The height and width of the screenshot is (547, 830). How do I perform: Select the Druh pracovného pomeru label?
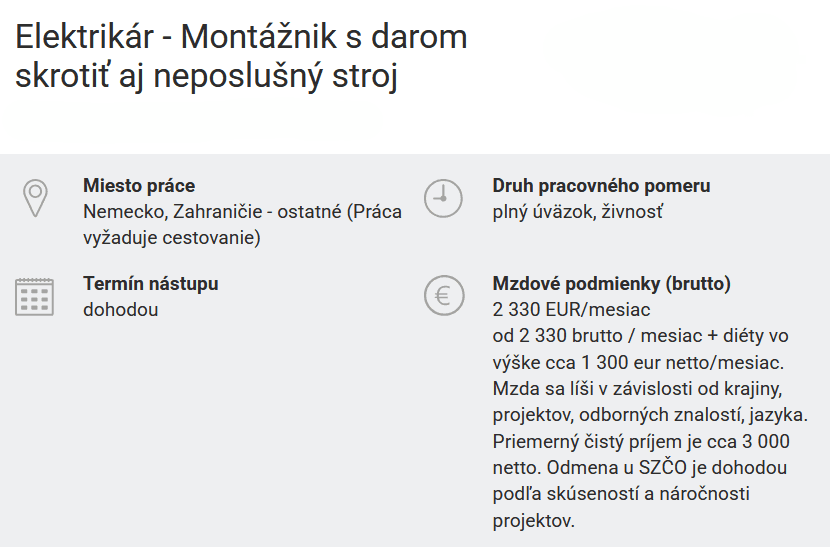point(601,186)
